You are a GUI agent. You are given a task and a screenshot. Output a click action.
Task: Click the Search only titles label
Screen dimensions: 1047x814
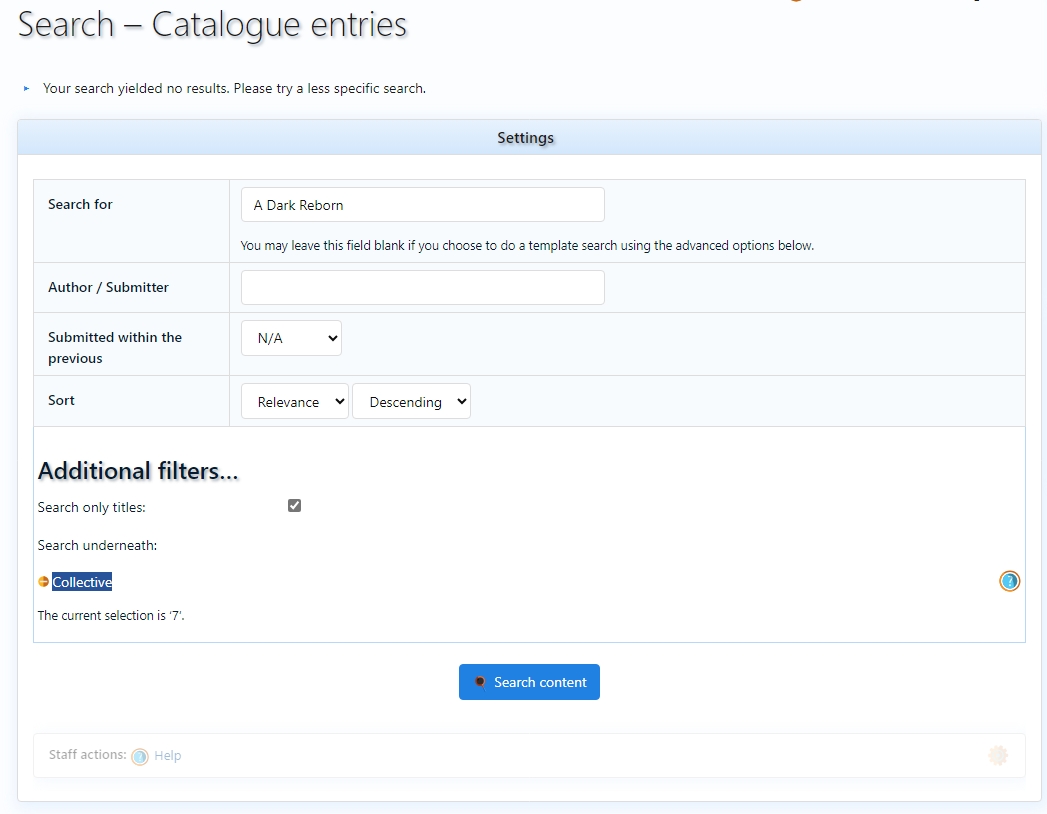tap(91, 507)
